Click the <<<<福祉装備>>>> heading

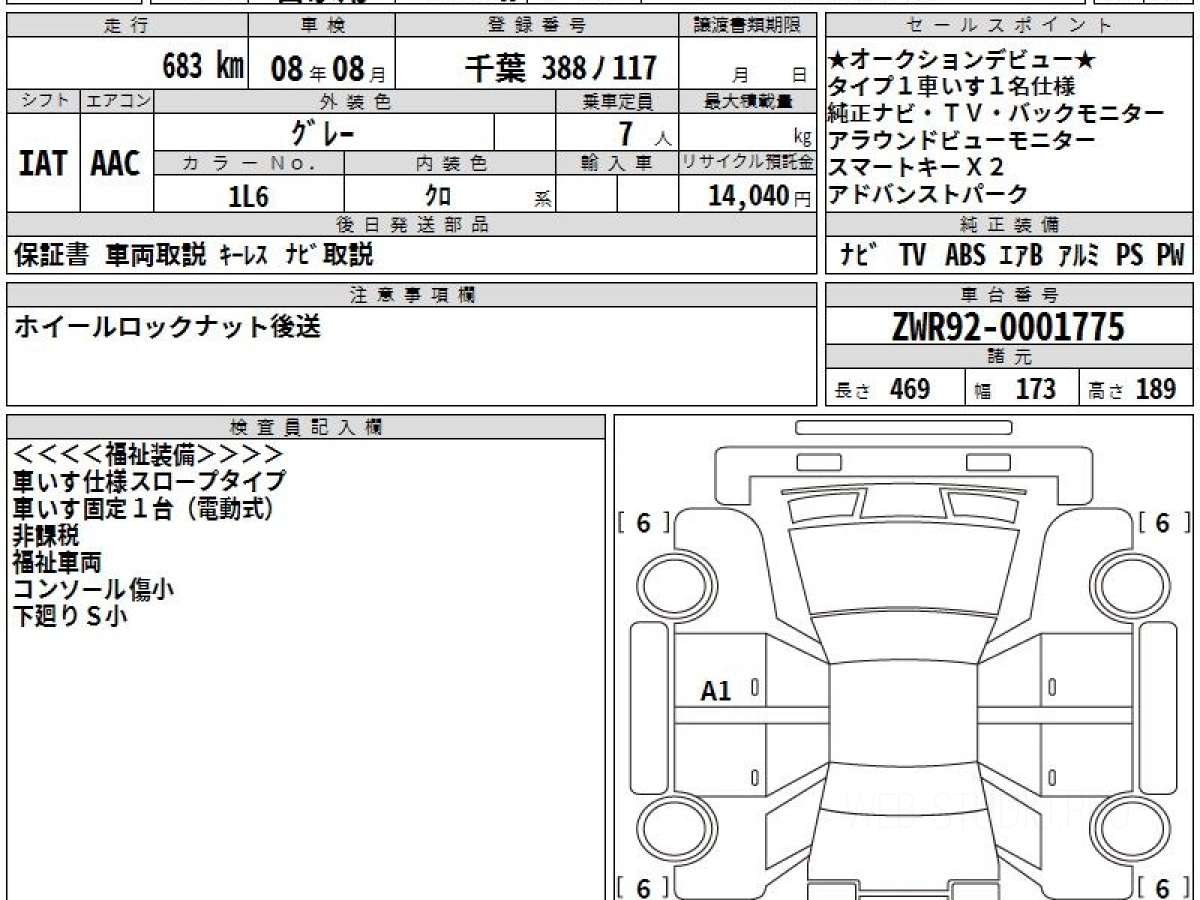point(149,455)
